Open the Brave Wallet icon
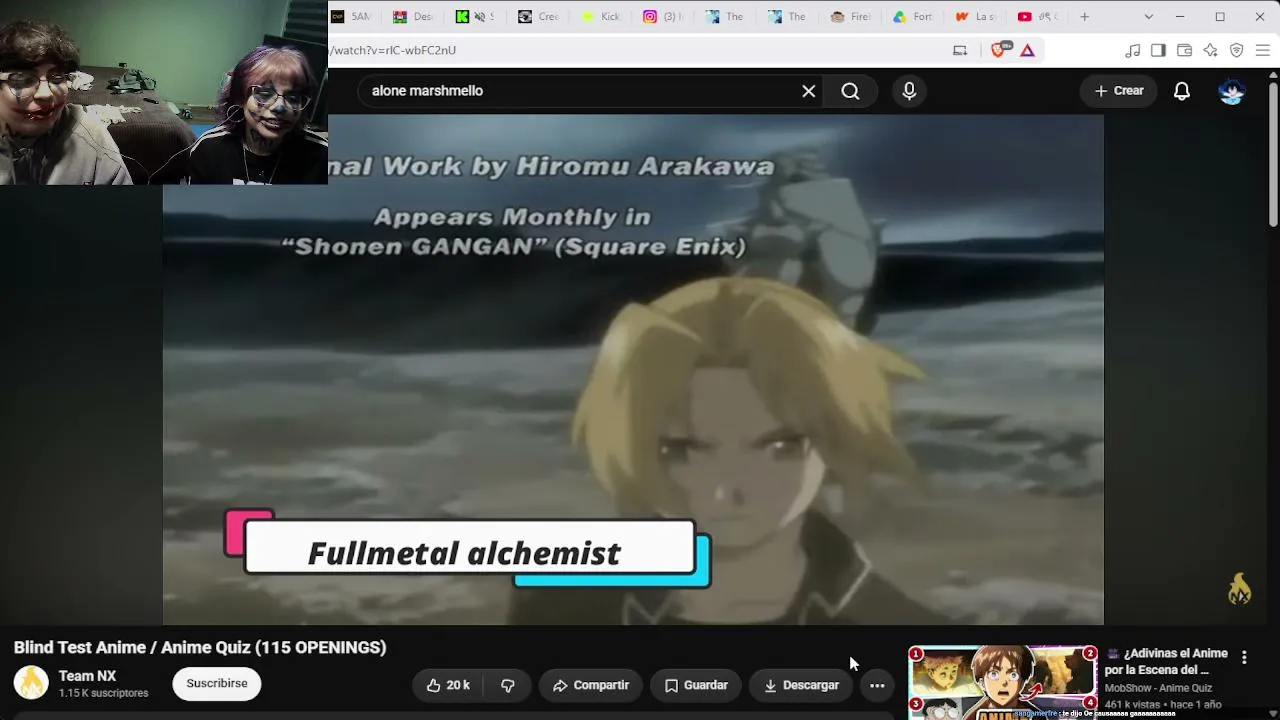The width and height of the screenshot is (1280, 720). pos(1184,50)
